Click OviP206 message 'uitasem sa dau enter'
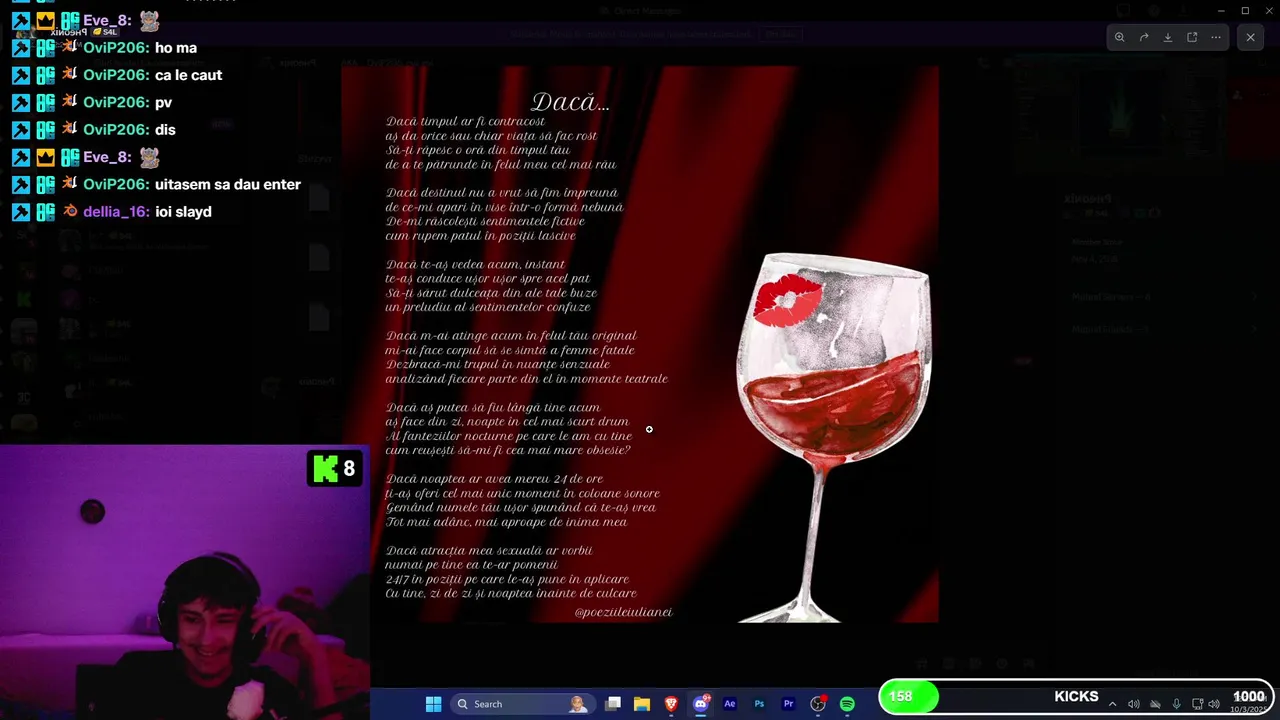The image size is (1280, 720). 228,184
